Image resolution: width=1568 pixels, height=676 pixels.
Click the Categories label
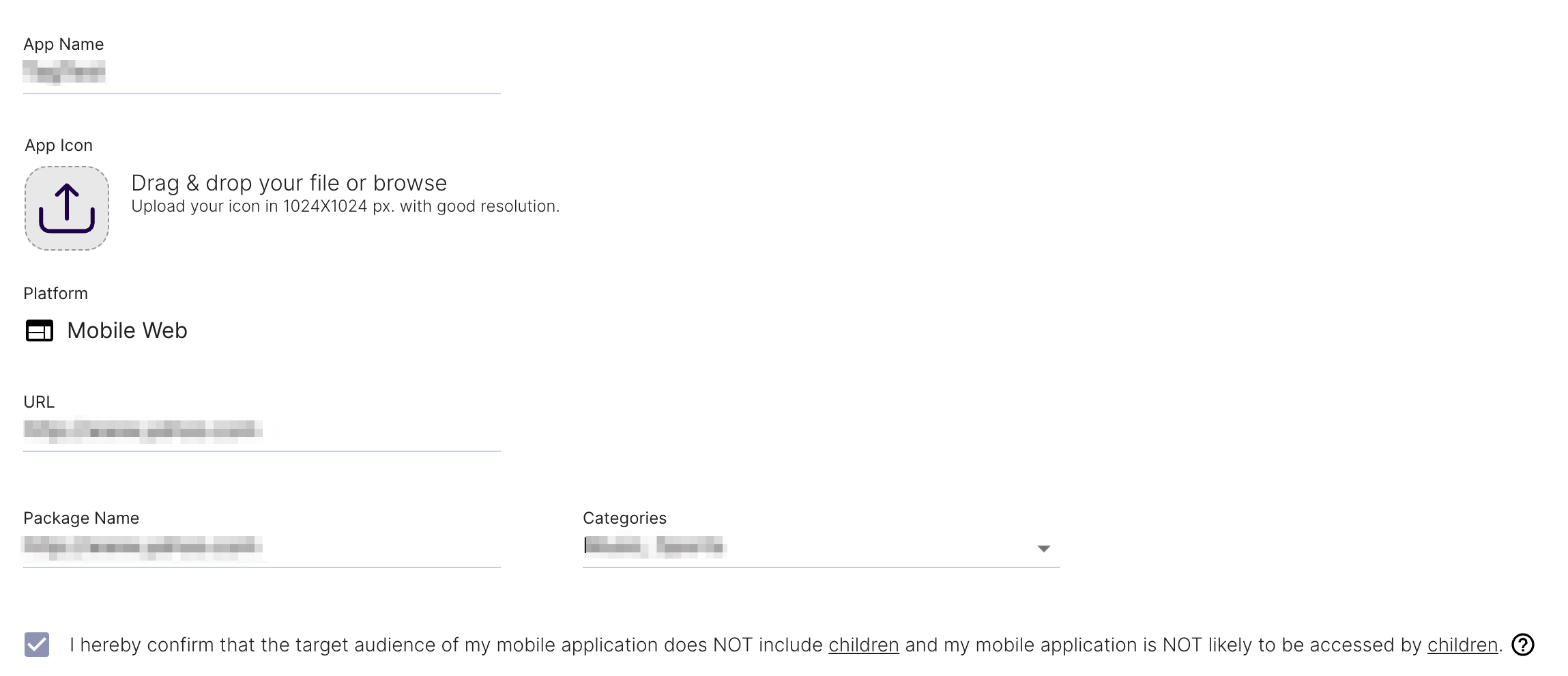click(x=624, y=518)
